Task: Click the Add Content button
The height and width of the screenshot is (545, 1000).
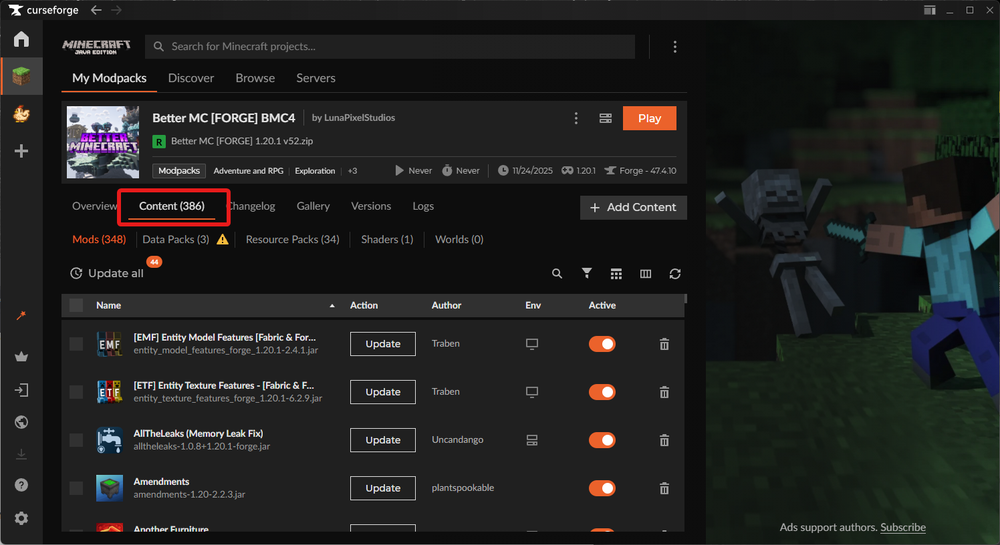Action: tap(633, 207)
